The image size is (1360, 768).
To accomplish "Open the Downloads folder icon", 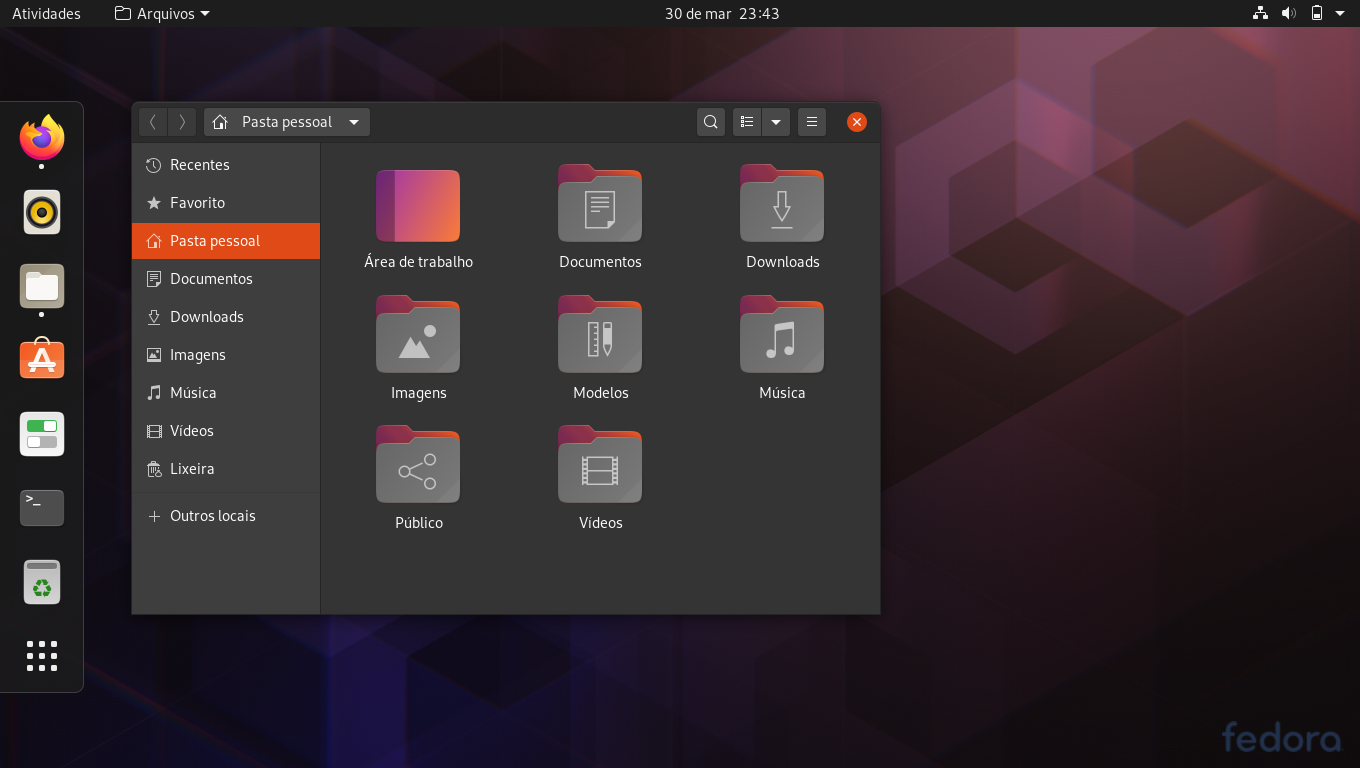I will 782,203.
